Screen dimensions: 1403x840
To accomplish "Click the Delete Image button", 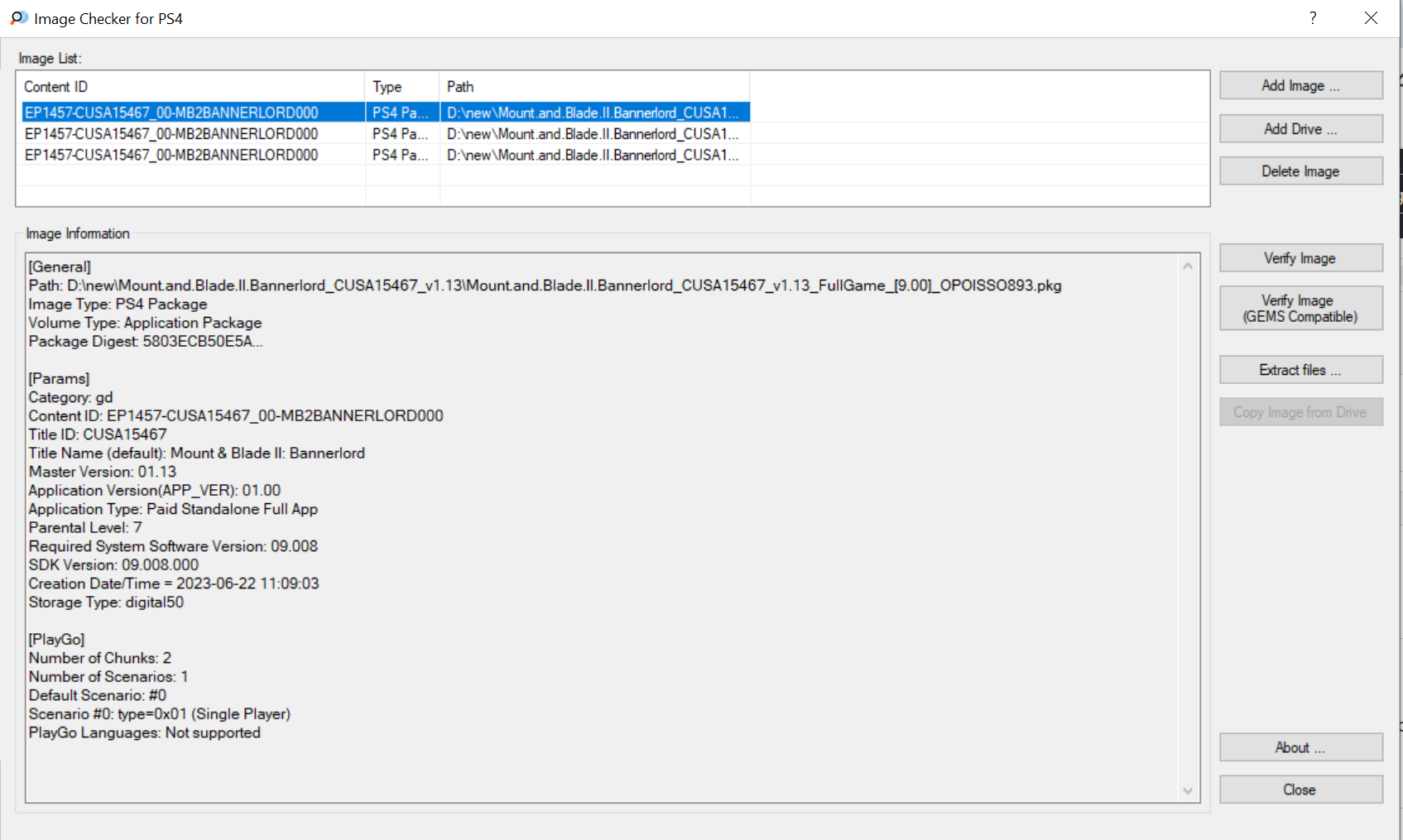I will [x=1300, y=171].
